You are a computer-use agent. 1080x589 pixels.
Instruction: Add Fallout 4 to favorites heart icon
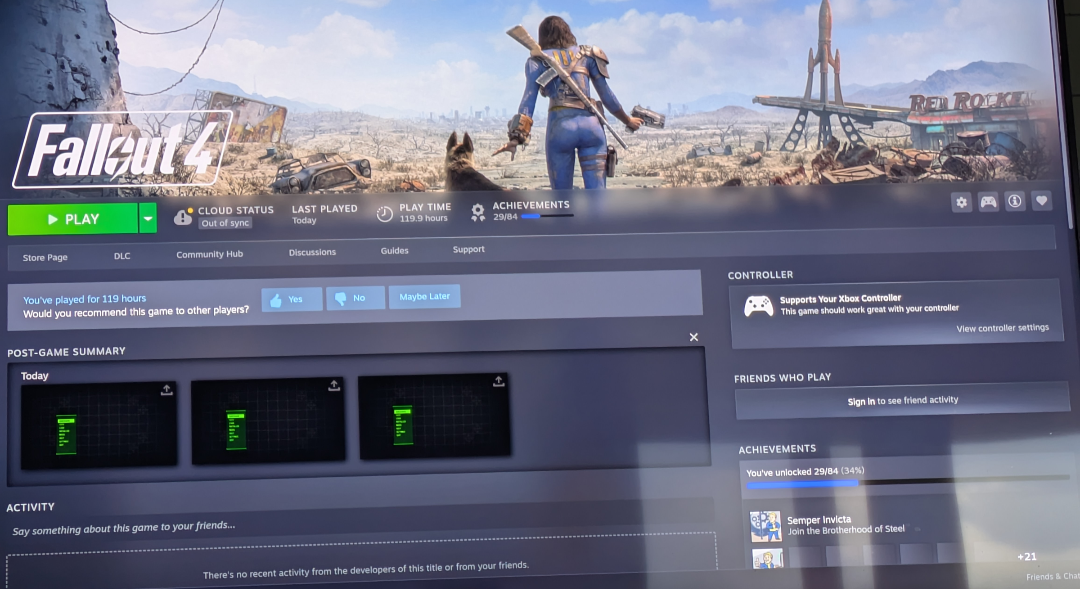coord(1041,200)
